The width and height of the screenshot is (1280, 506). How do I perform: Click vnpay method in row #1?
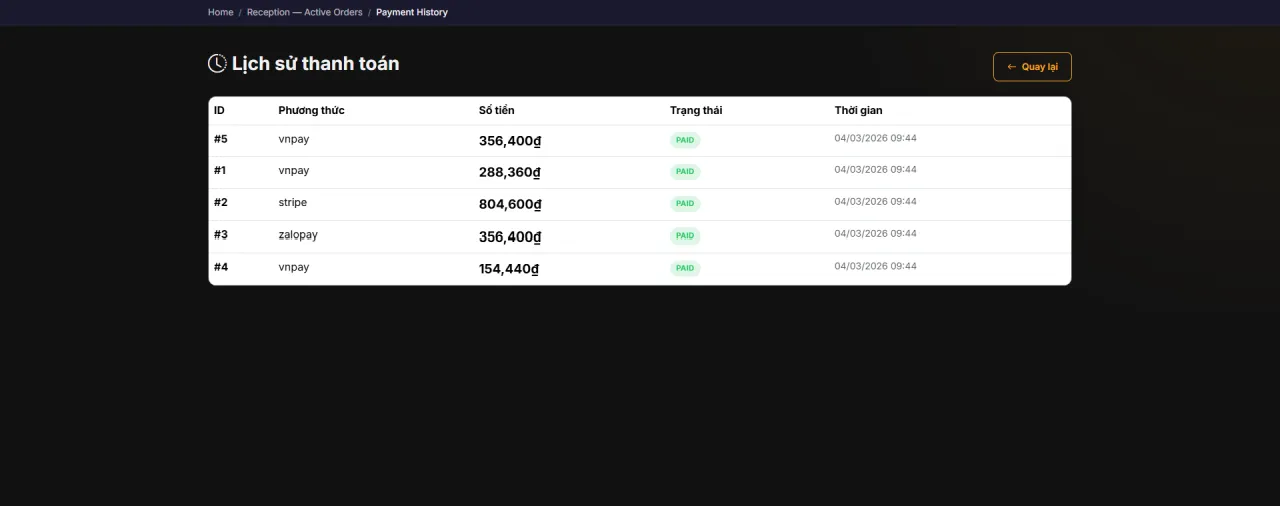(x=294, y=171)
